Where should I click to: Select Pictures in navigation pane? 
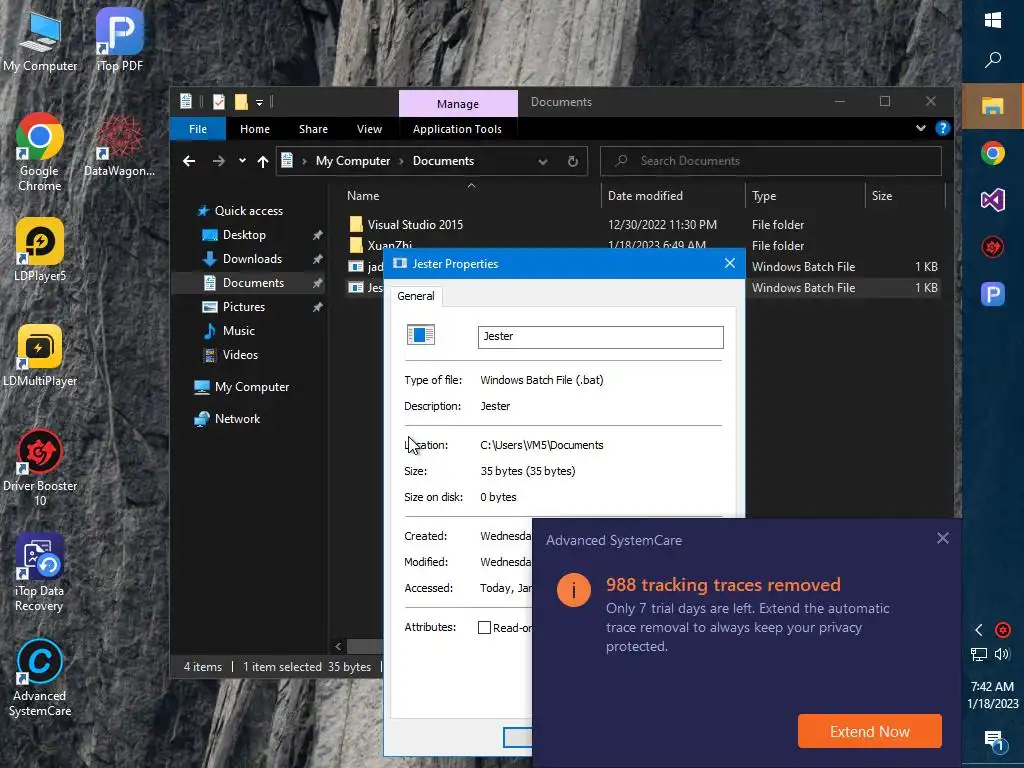(x=243, y=307)
